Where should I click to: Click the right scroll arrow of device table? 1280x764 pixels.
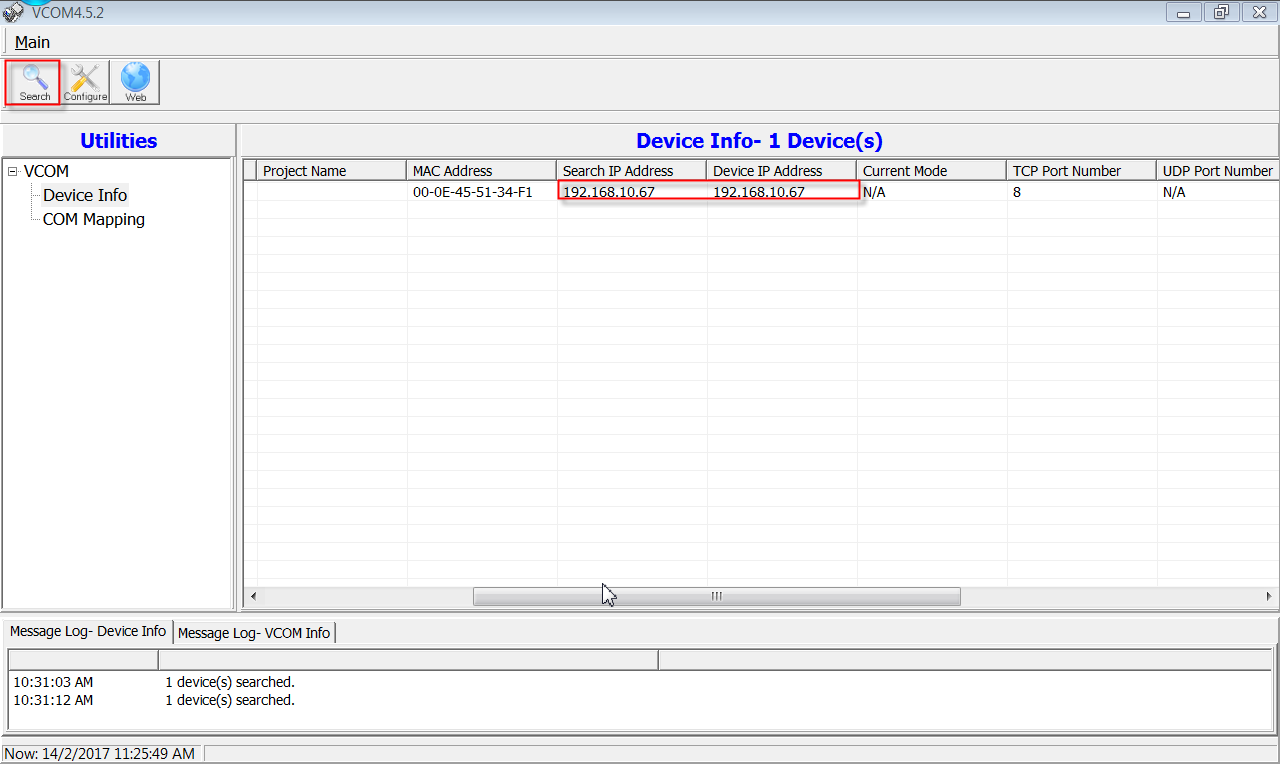1269,596
